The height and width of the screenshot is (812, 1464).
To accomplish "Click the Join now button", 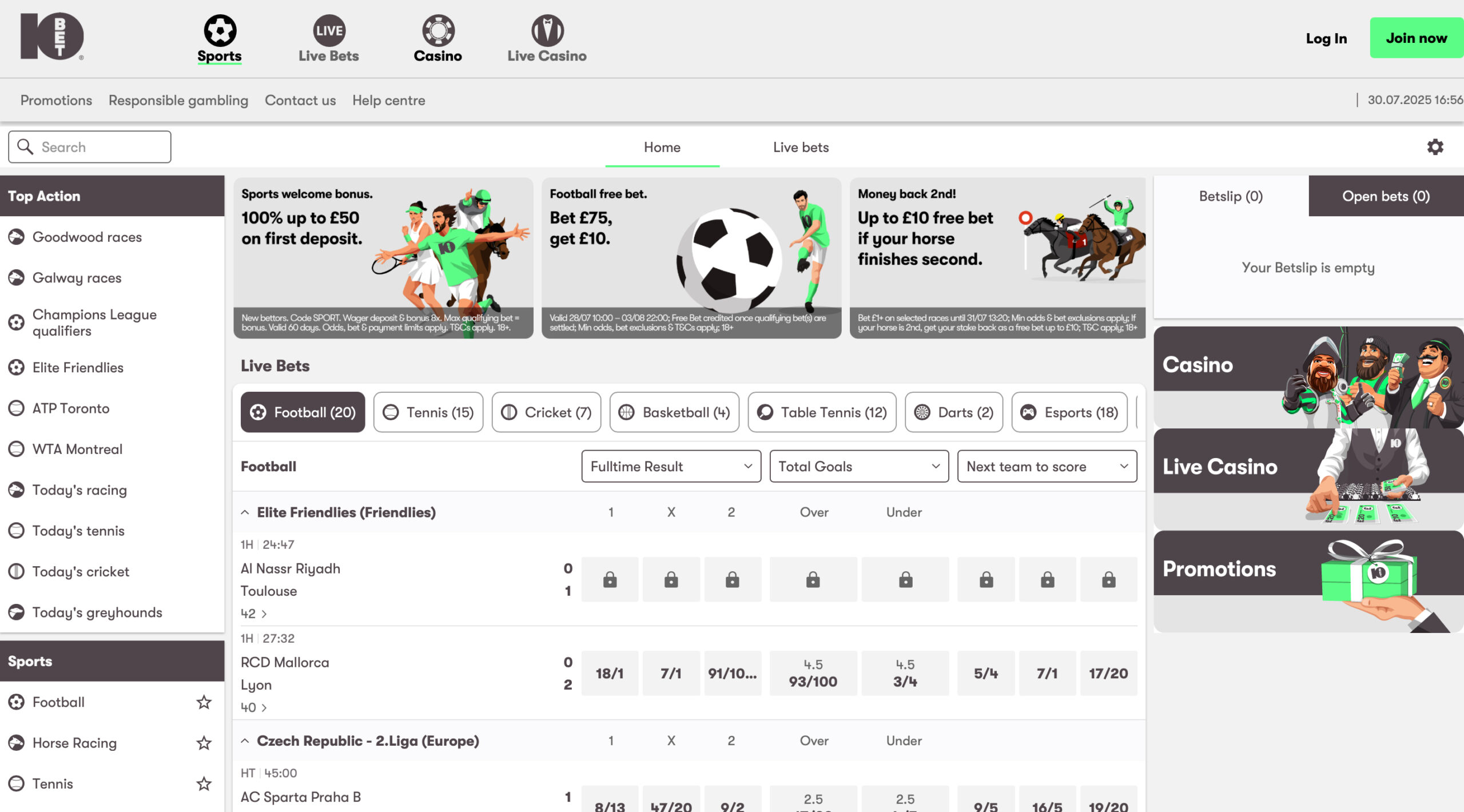I will coord(1416,38).
